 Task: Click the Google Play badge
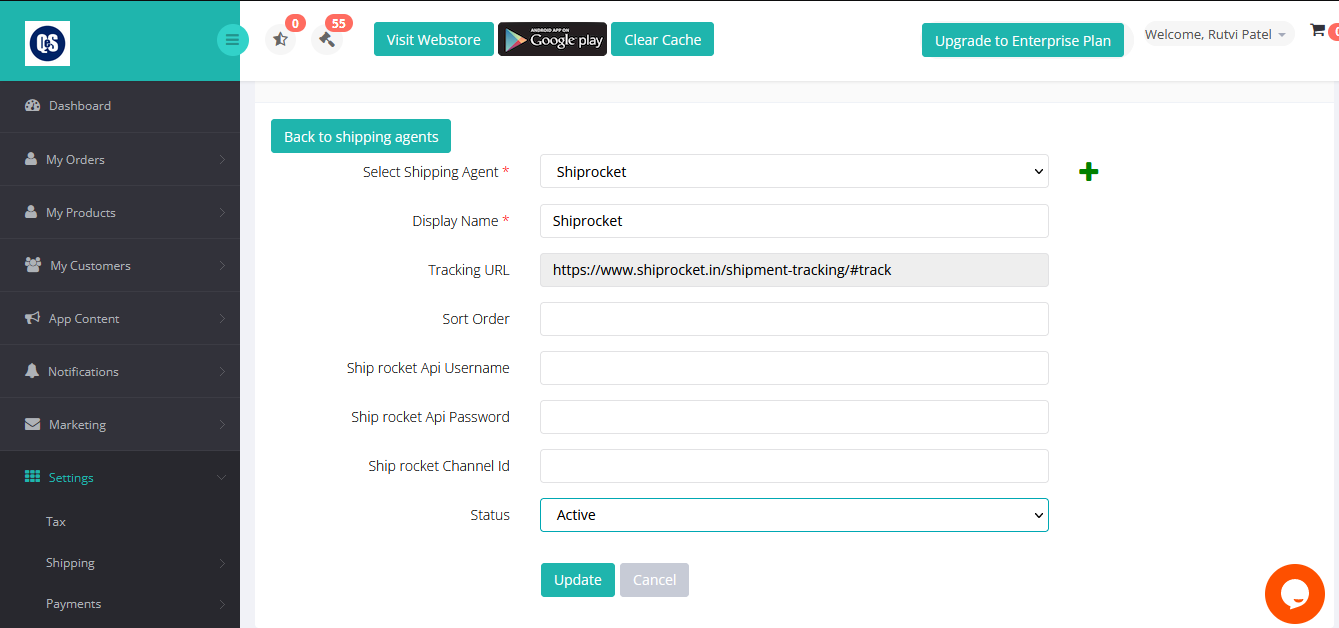click(552, 39)
